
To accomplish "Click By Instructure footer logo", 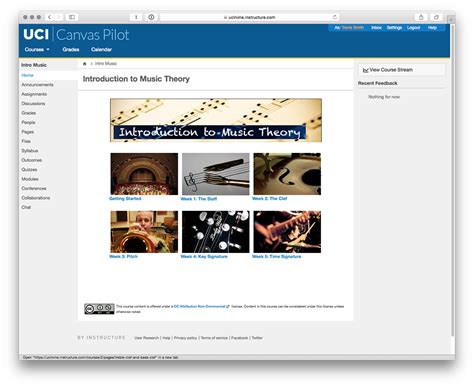I will pyautogui.click(x=101, y=338).
